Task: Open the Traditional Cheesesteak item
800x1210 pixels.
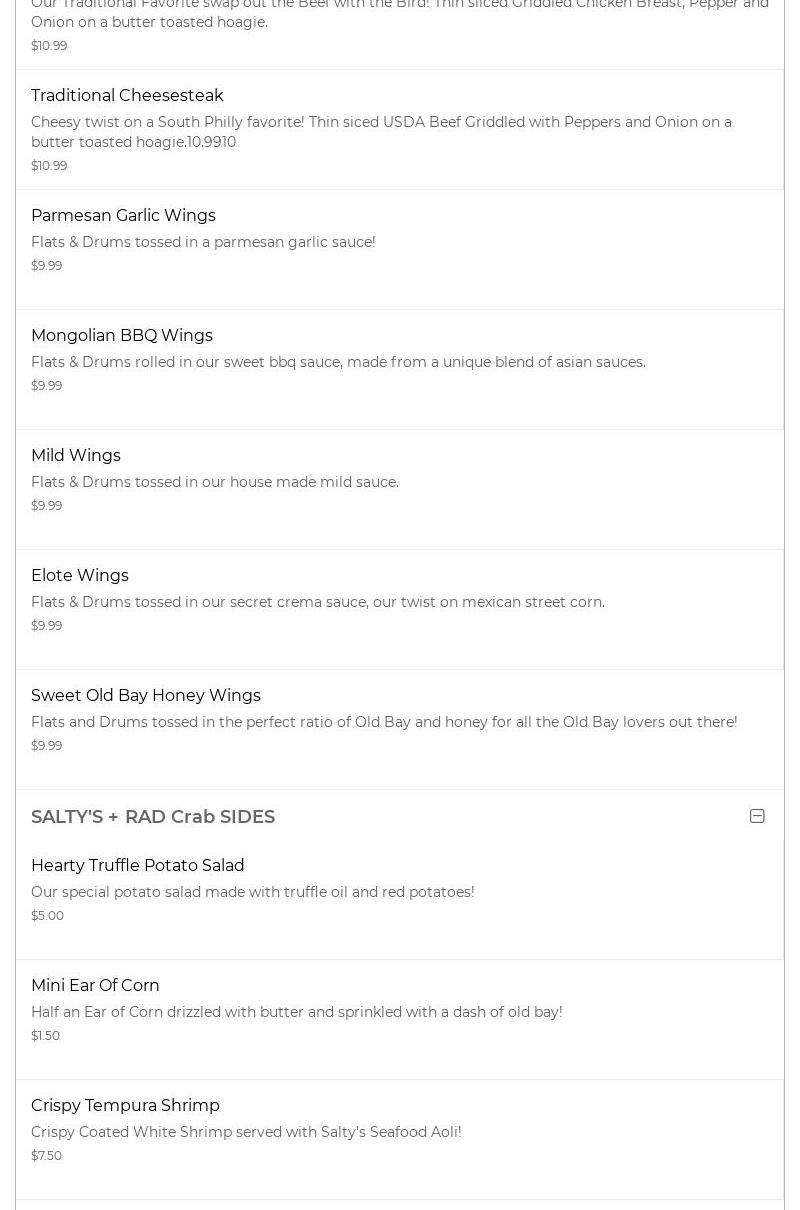Action: pos(127,96)
